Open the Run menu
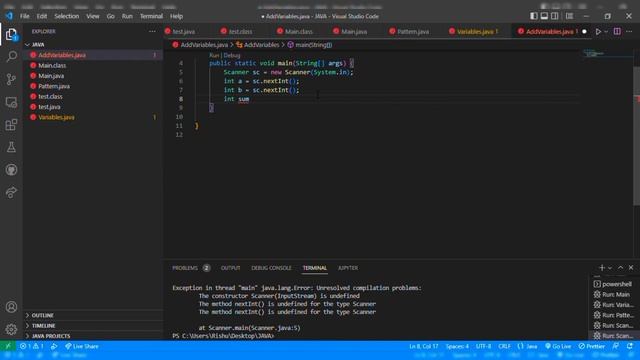The width and height of the screenshot is (640, 360). 127,16
